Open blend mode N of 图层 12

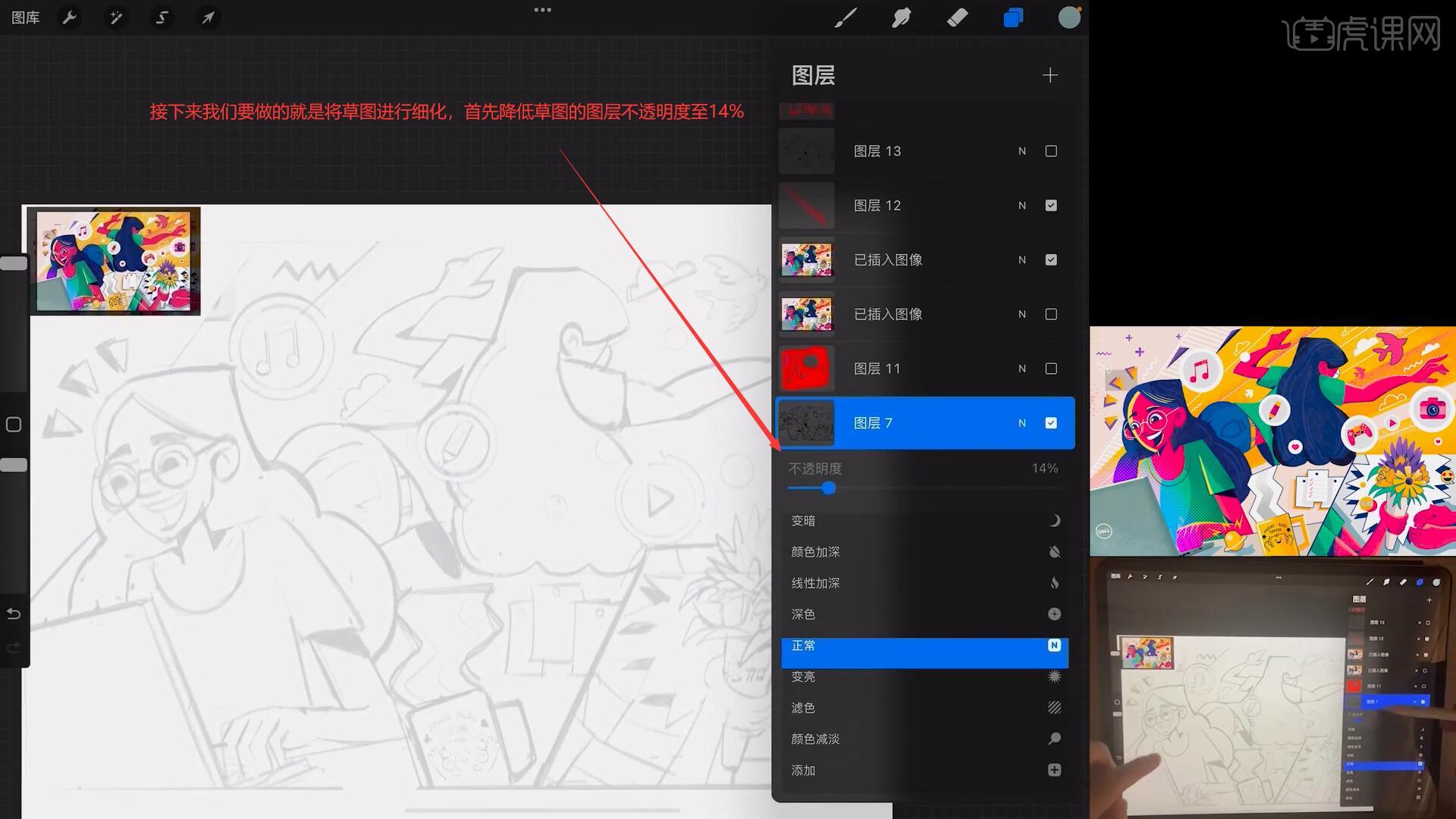[1022, 206]
